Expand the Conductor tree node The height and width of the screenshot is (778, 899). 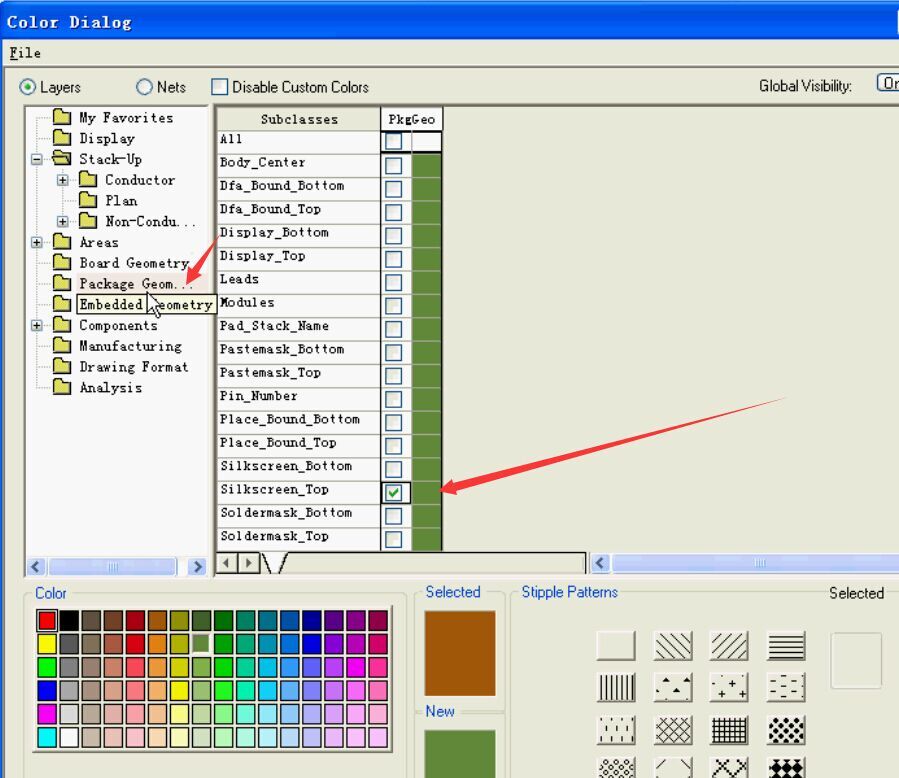62,180
